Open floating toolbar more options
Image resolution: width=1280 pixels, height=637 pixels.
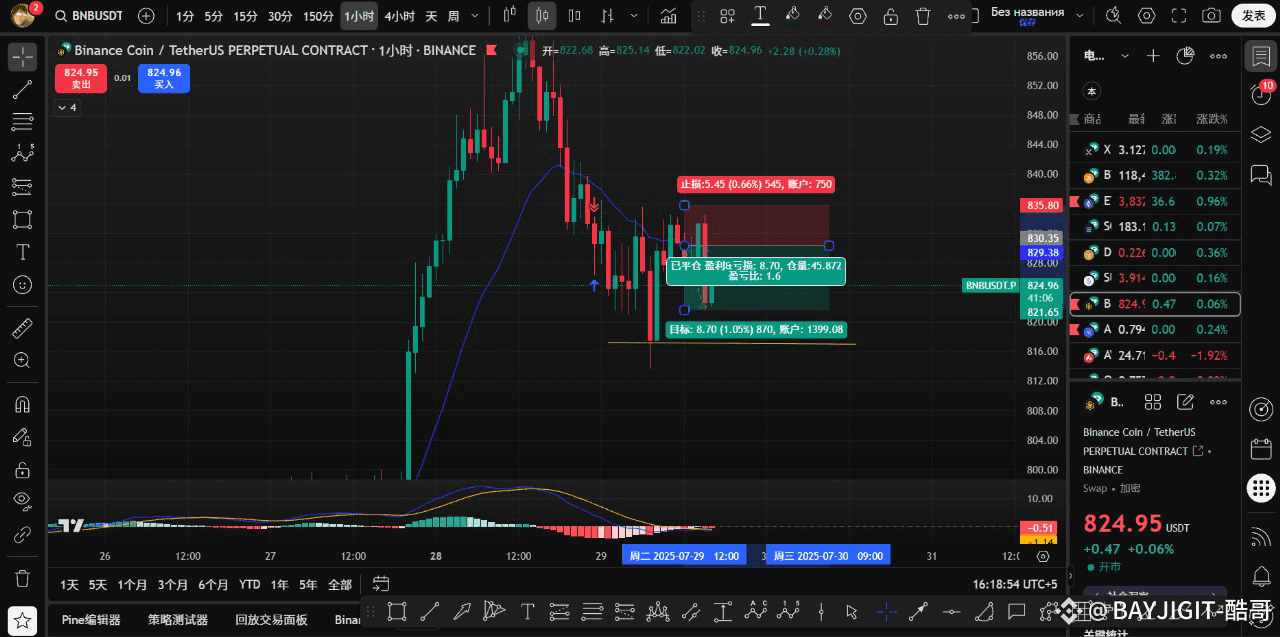(x=957, y=16)
